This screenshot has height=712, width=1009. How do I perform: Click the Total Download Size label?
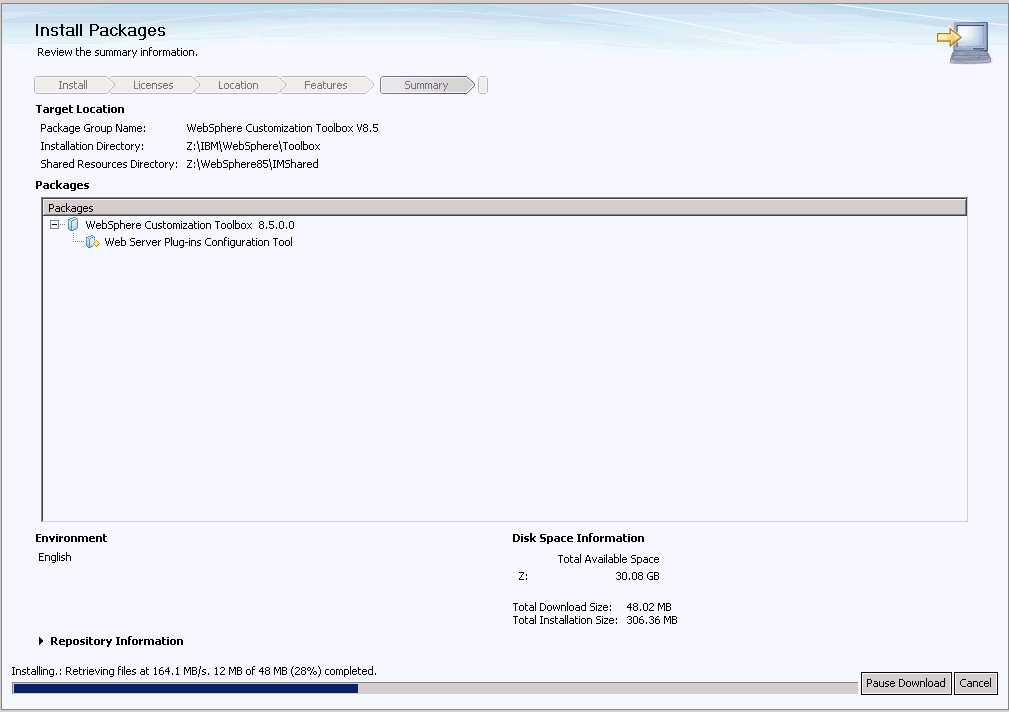pyautogui.click(x=562, y=607)
